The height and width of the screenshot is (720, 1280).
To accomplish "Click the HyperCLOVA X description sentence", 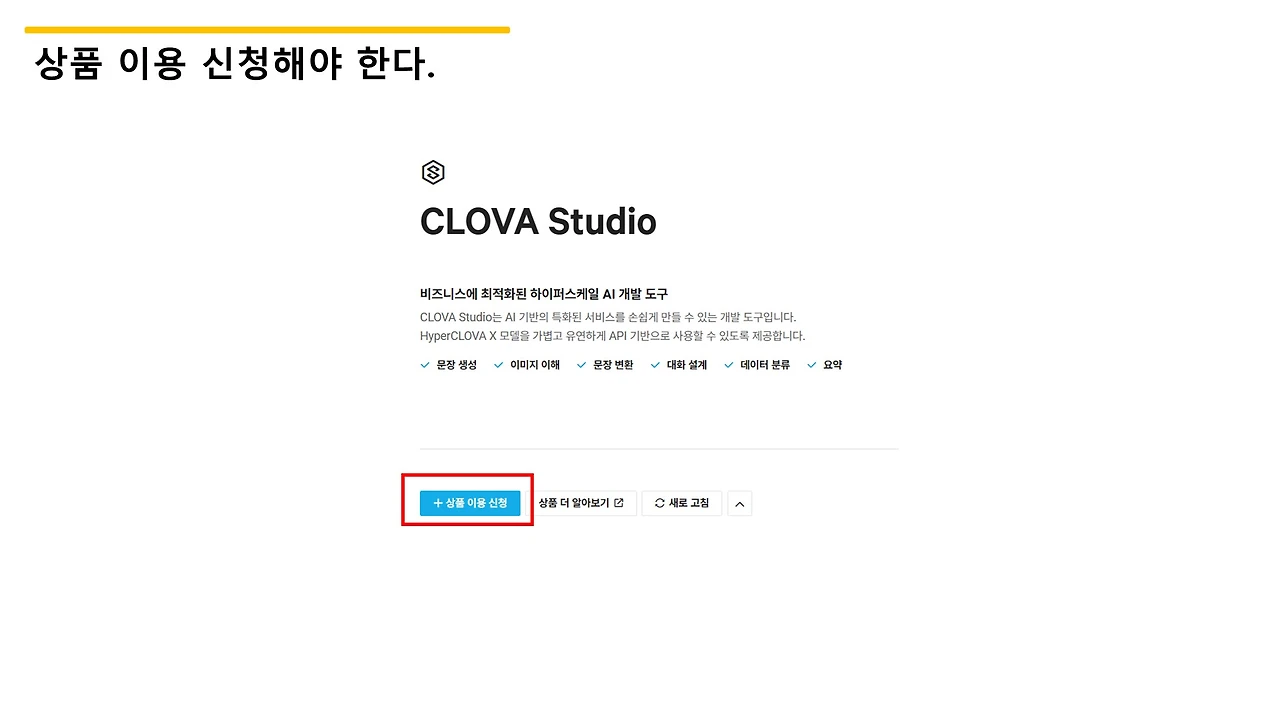I will tap(612, 336).
